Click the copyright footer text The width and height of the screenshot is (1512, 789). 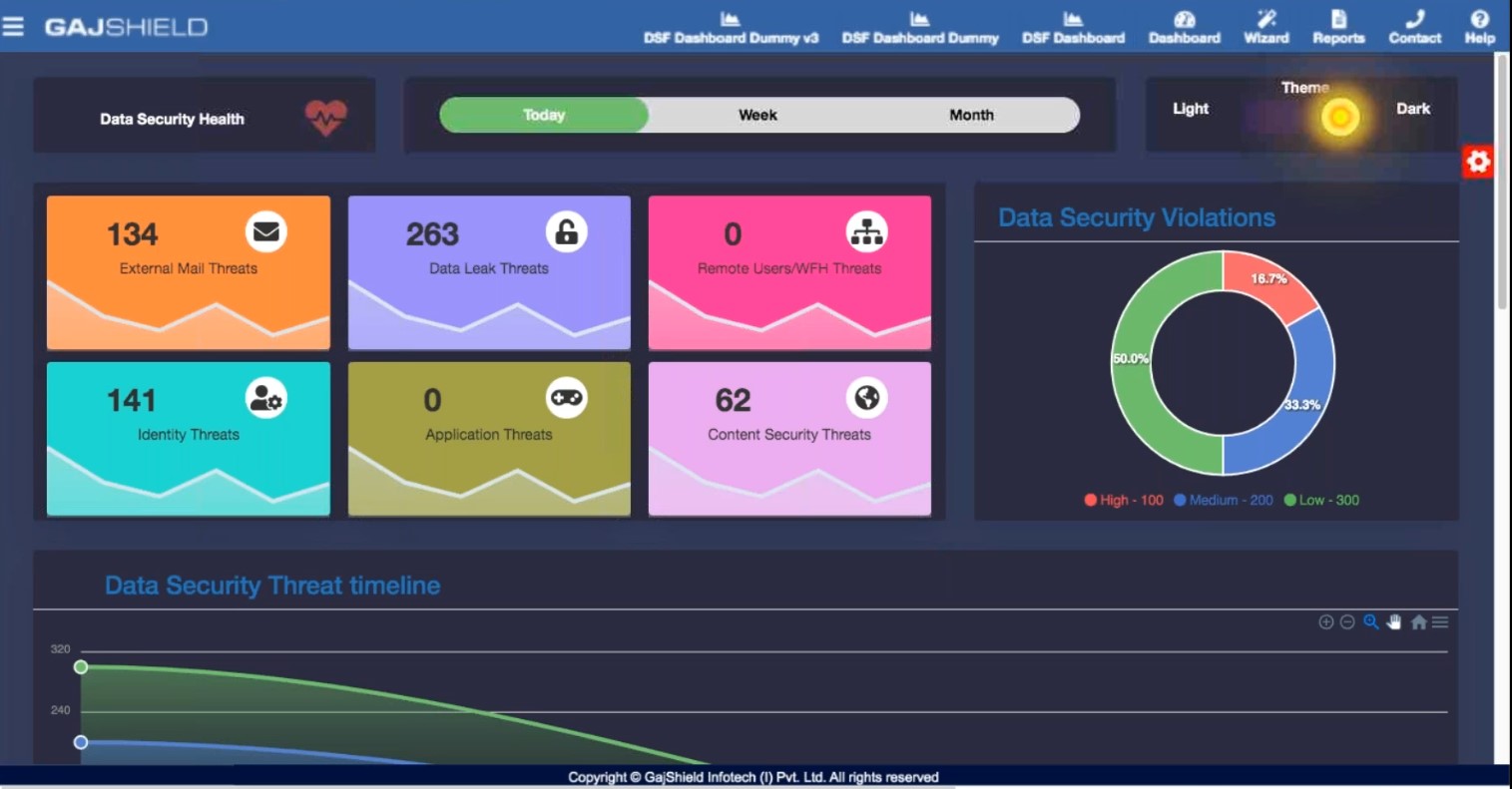(754, 777)
